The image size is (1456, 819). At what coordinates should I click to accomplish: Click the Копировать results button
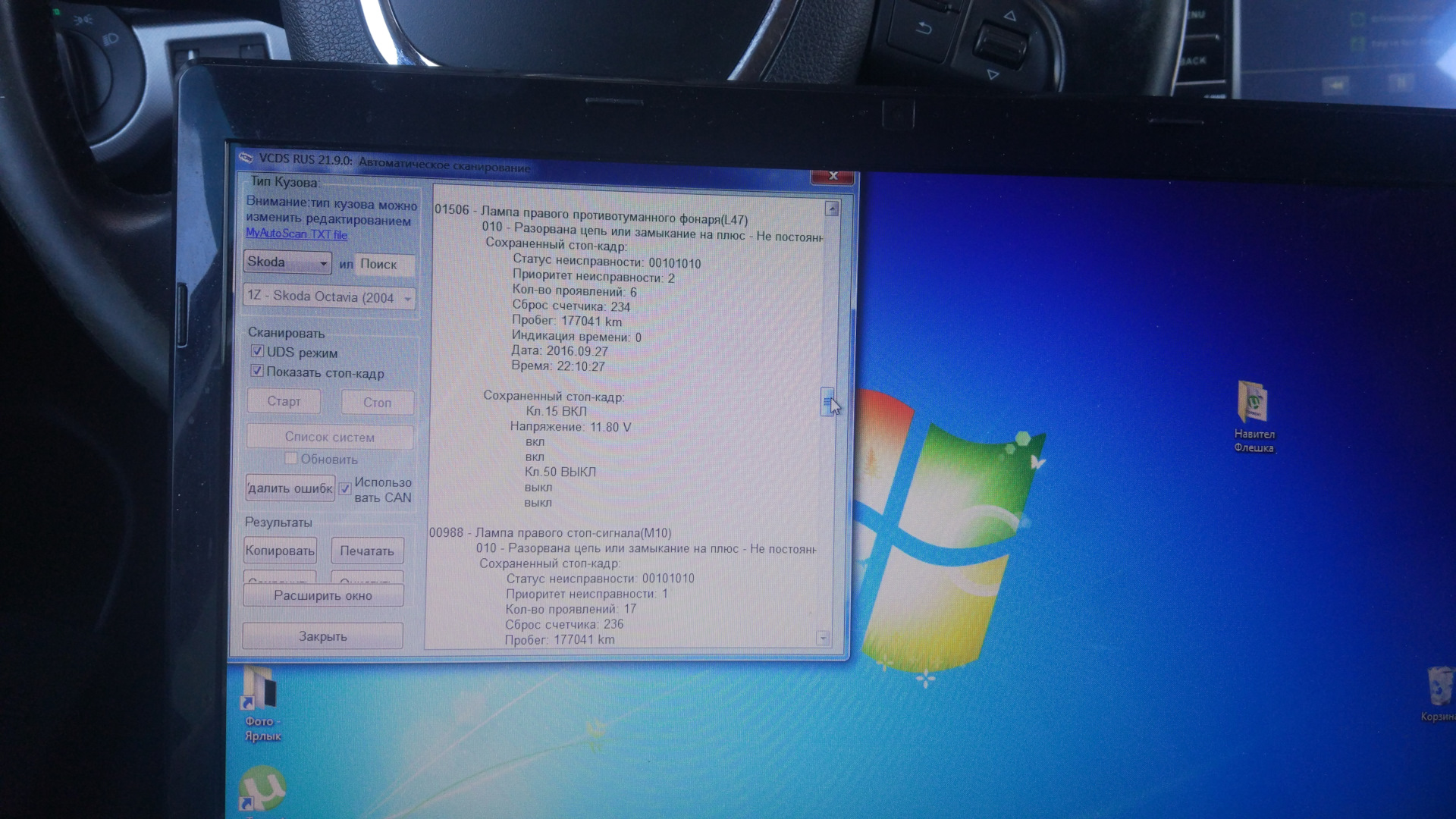pos(280,551)
